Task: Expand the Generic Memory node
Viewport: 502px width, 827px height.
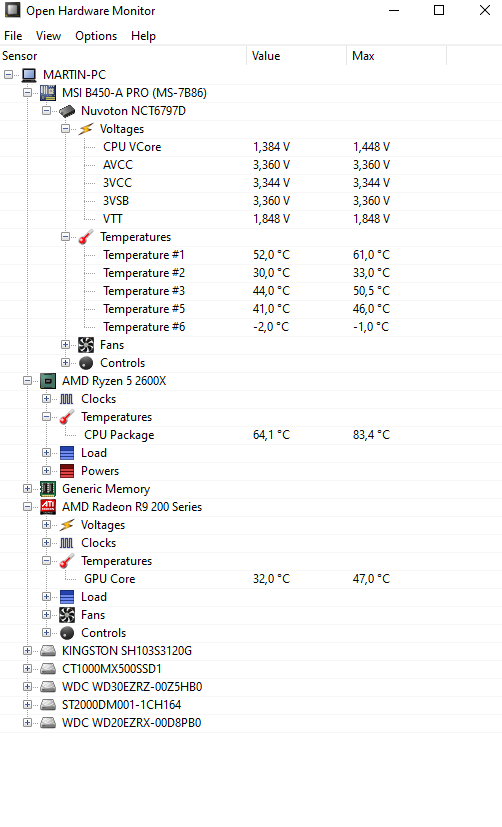Action: pos(27,489)
